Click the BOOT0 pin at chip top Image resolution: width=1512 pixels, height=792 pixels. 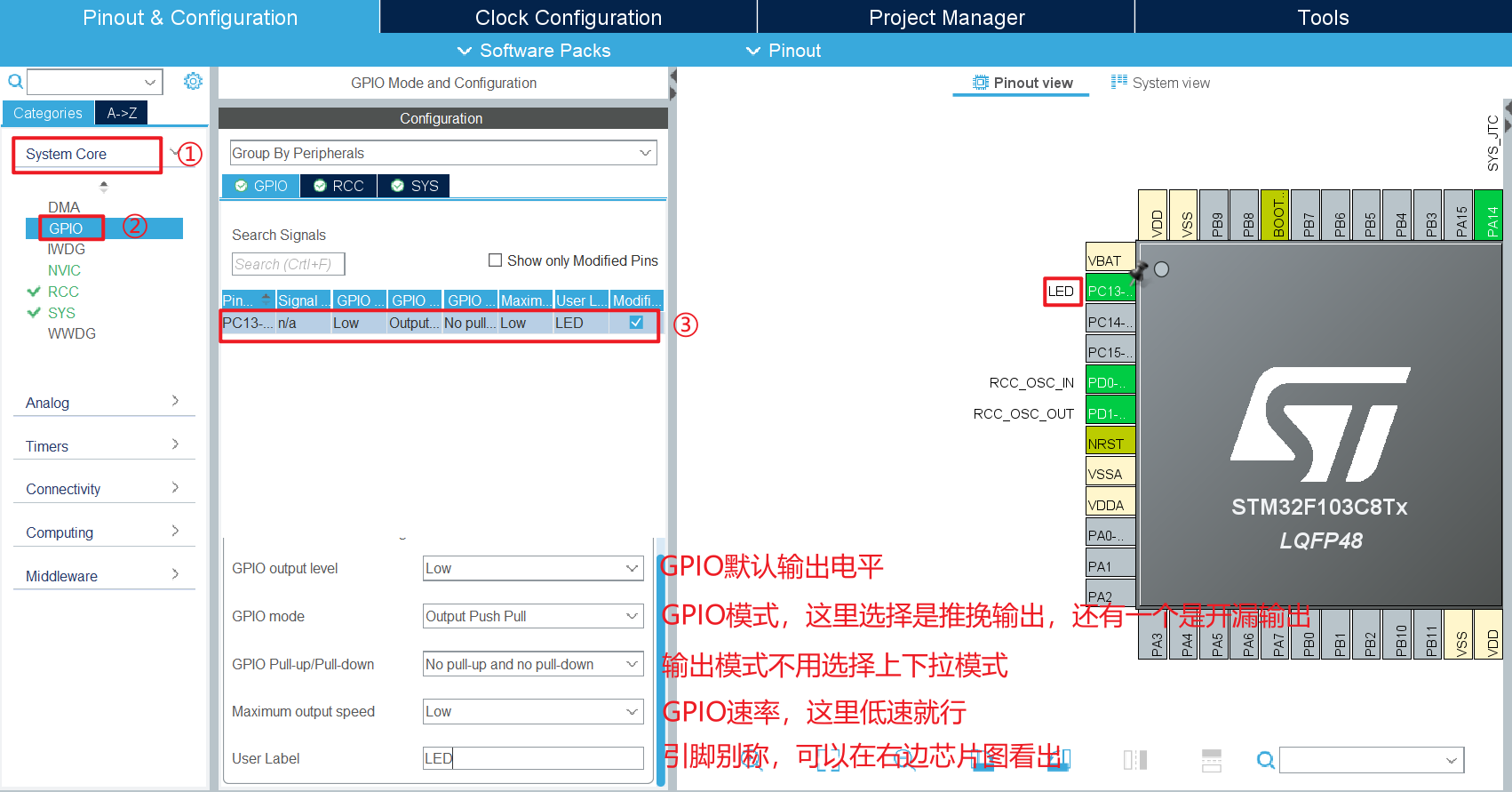(x=1275, y=214)
